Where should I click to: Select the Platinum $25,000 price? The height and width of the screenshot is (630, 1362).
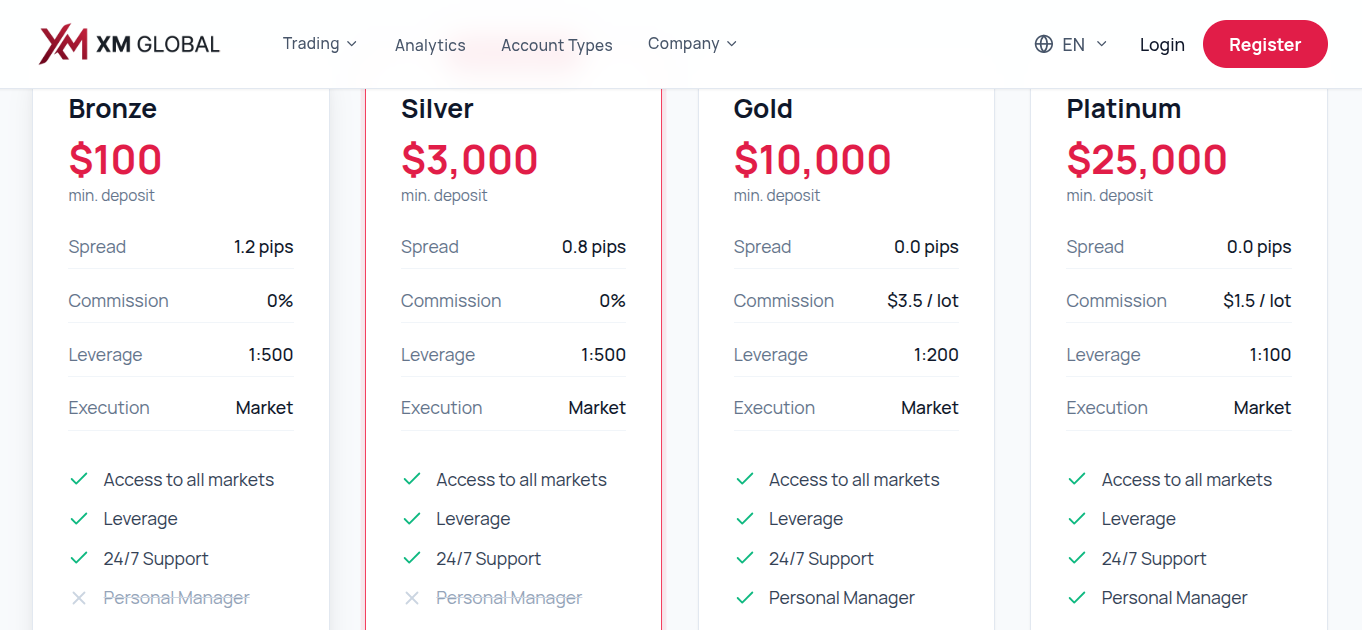coord(1147,160)
